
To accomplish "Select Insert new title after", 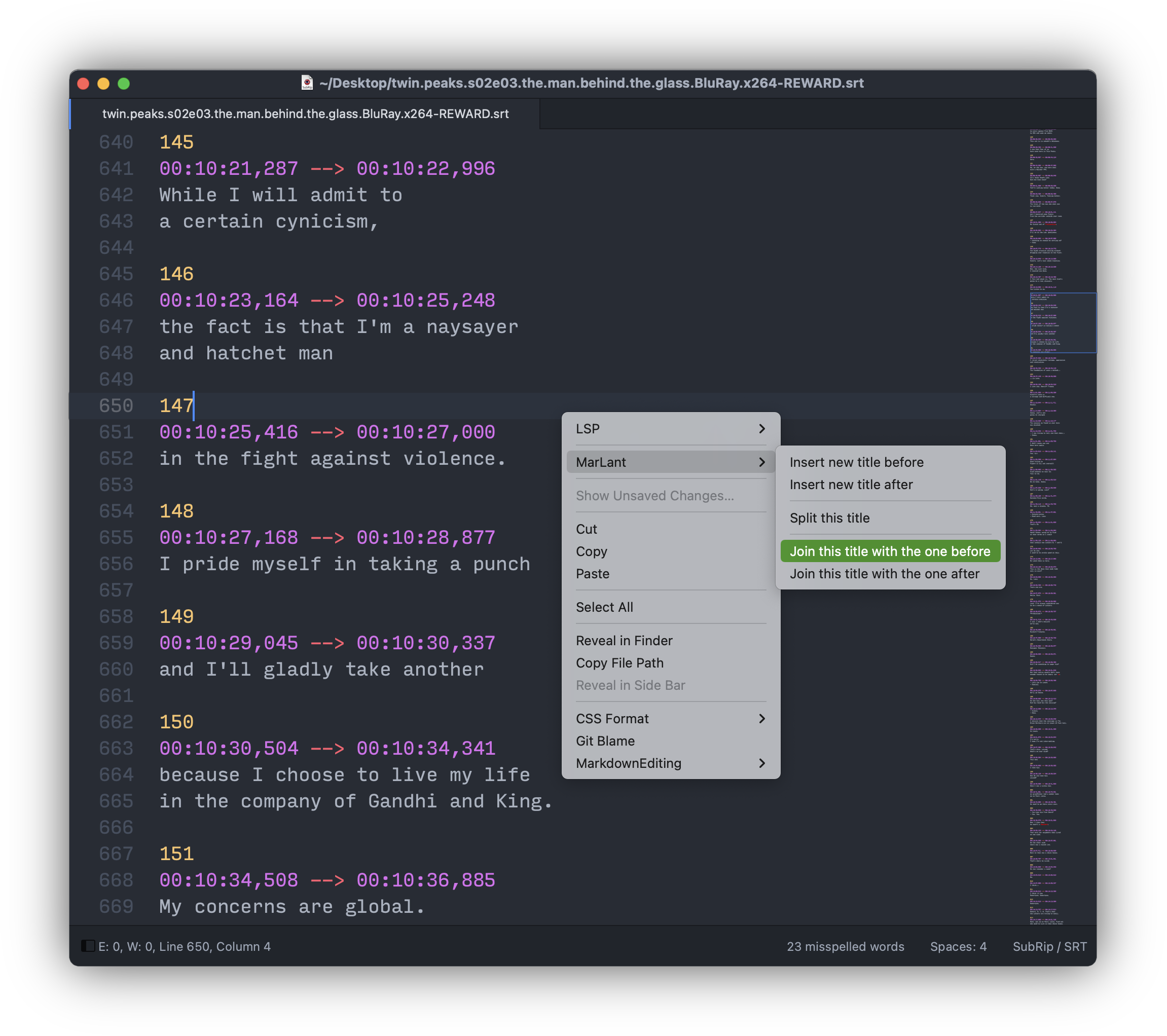I will point(851,485).
